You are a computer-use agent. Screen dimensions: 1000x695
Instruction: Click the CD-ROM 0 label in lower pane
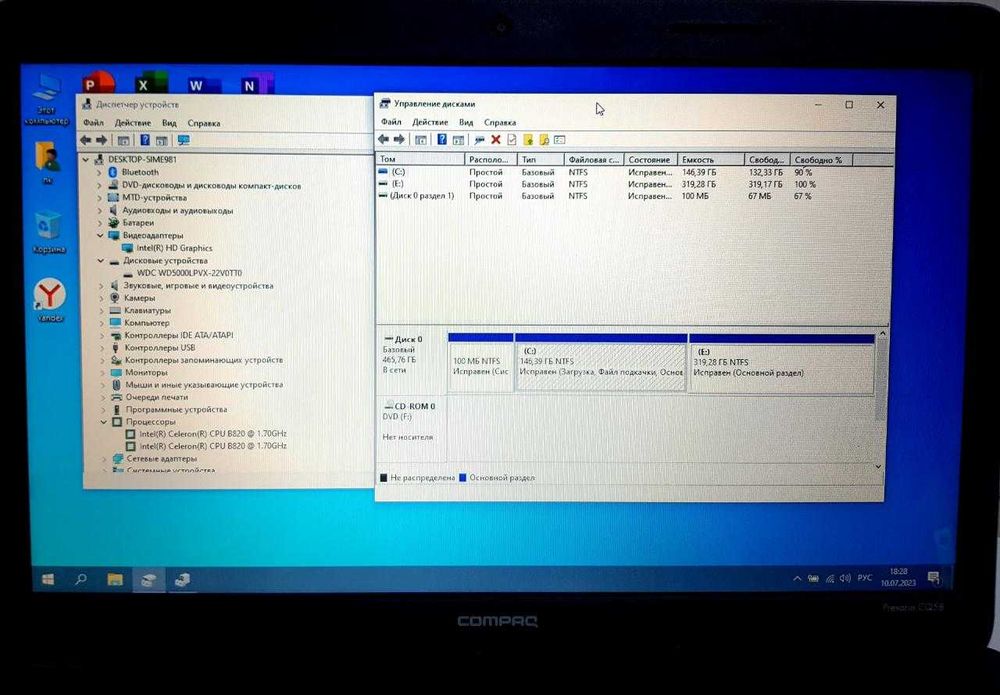[x=415, y=406]
